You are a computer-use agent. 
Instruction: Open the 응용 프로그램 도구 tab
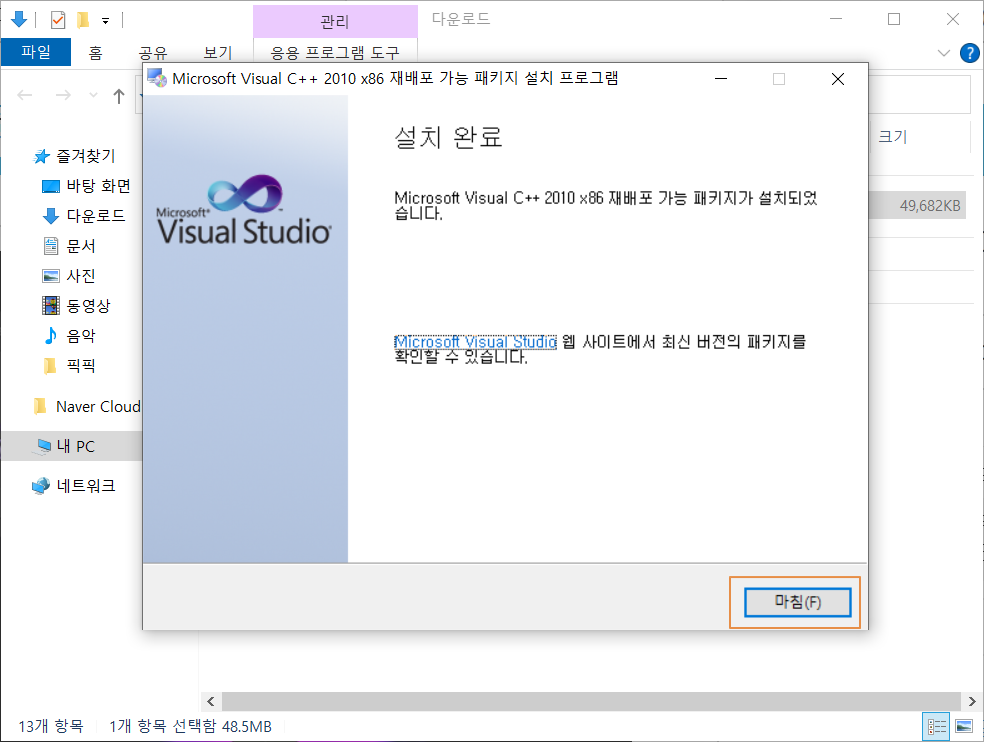click(x=335, y=53)
